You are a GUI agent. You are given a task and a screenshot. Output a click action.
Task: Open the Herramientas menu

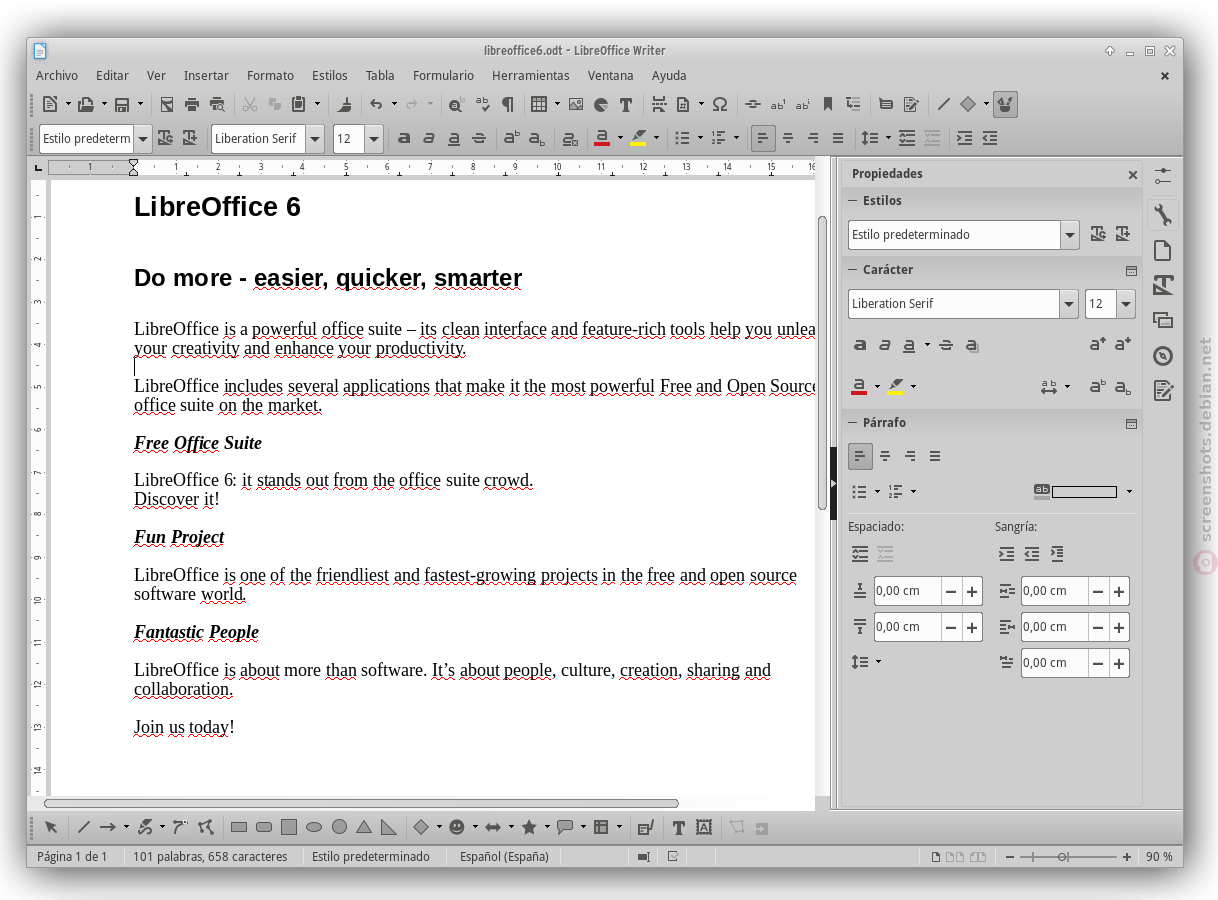point(530,75)
